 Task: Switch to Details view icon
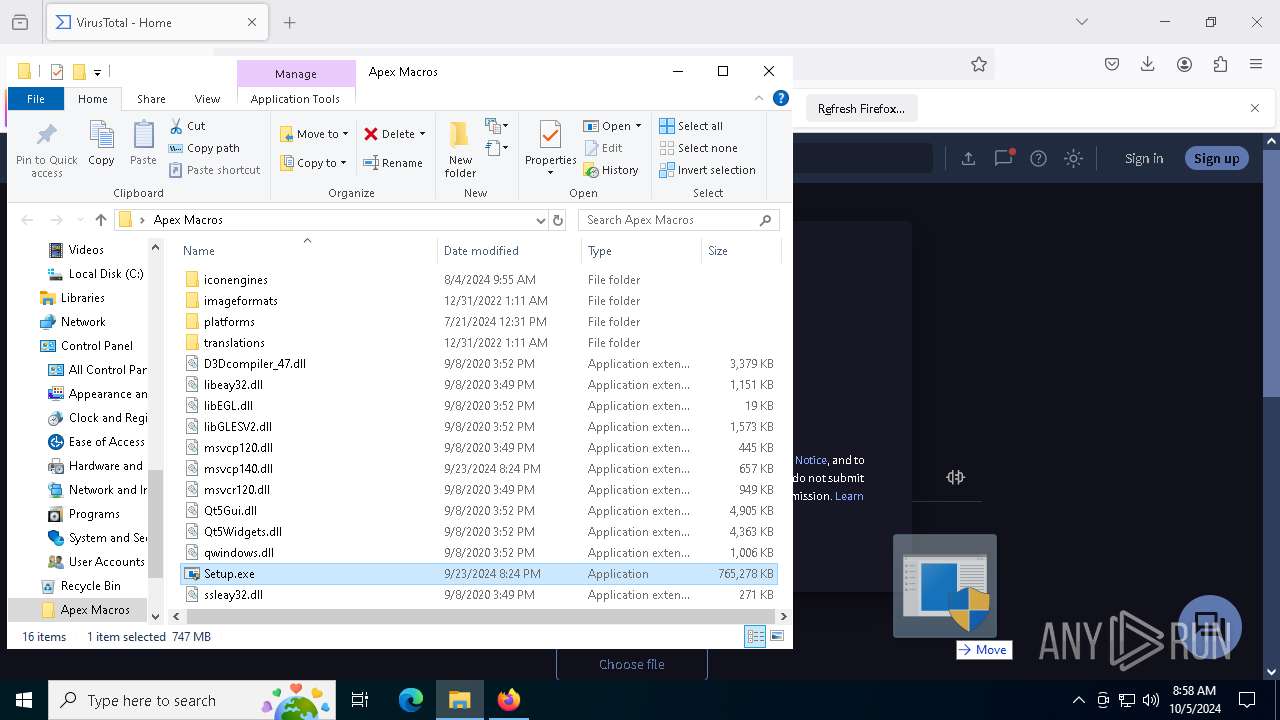pos(755,637)
